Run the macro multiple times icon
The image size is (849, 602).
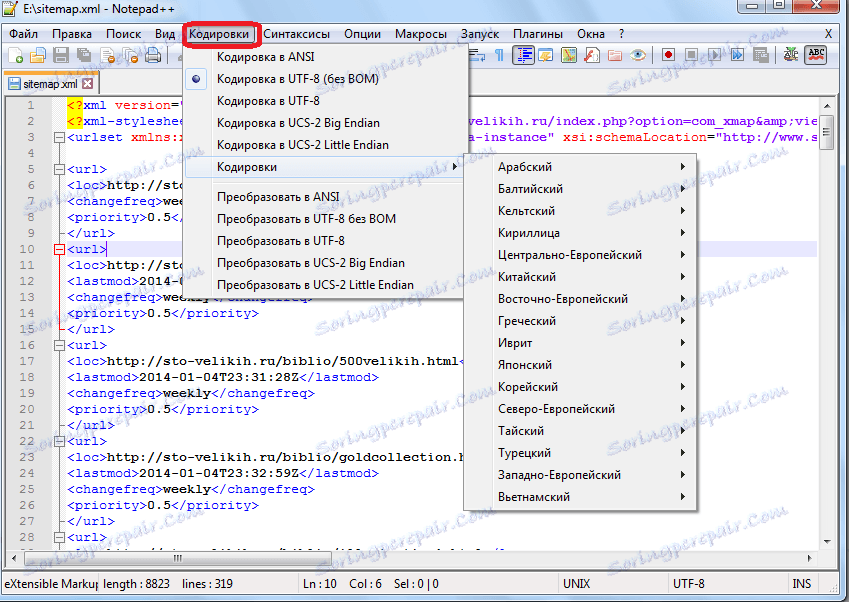[x=738, y=55]
